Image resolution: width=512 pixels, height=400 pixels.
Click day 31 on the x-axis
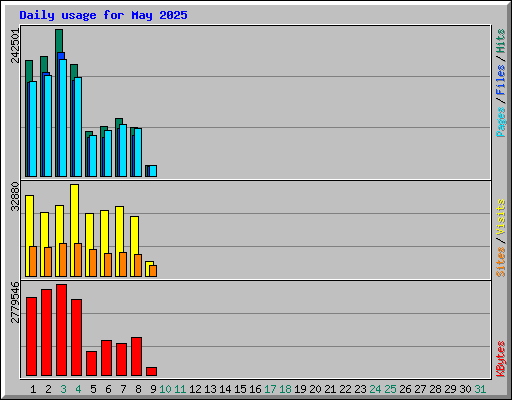pyautogui.click(x=480, y=389)
